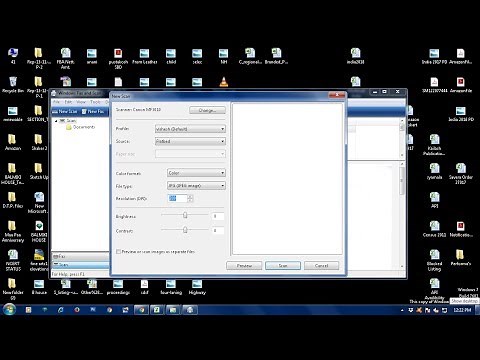Select the Documents folder in tree
Image resolution: width=480 pixels, height=360 pixels.
(80, 127)
